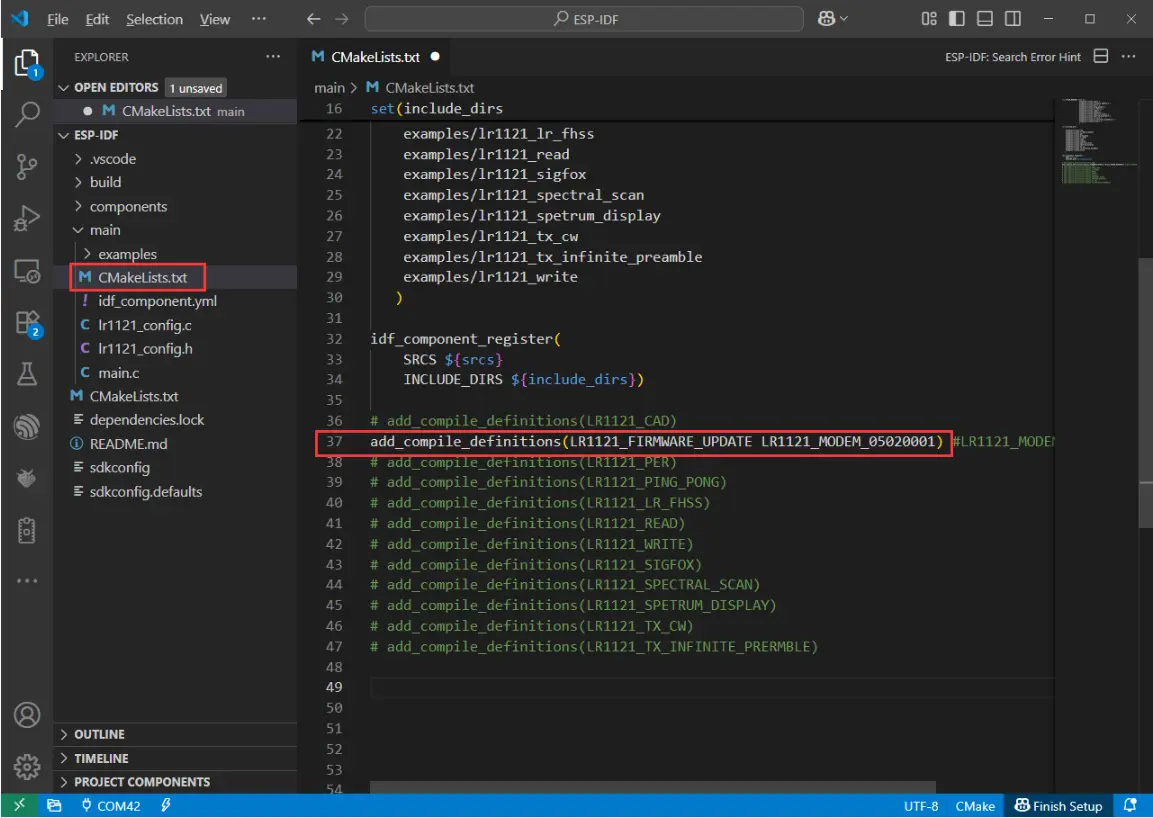Open the Search view in activity bar
The width and height of the screenshot is (1153, 818).
click(x=27, y=115)
